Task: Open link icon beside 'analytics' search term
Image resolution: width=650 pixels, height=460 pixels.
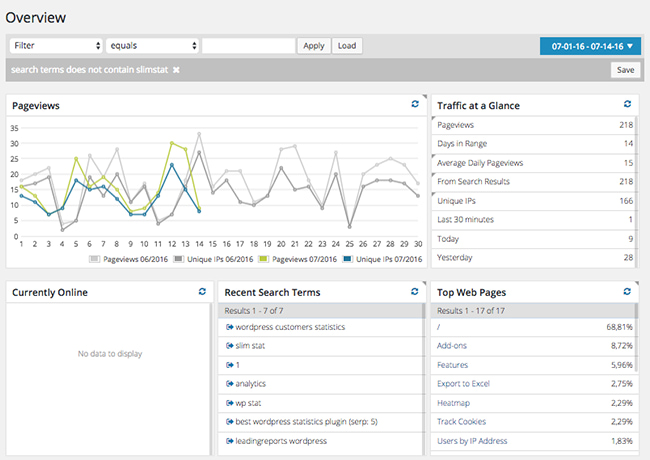Action: click(x=229, y=384)
